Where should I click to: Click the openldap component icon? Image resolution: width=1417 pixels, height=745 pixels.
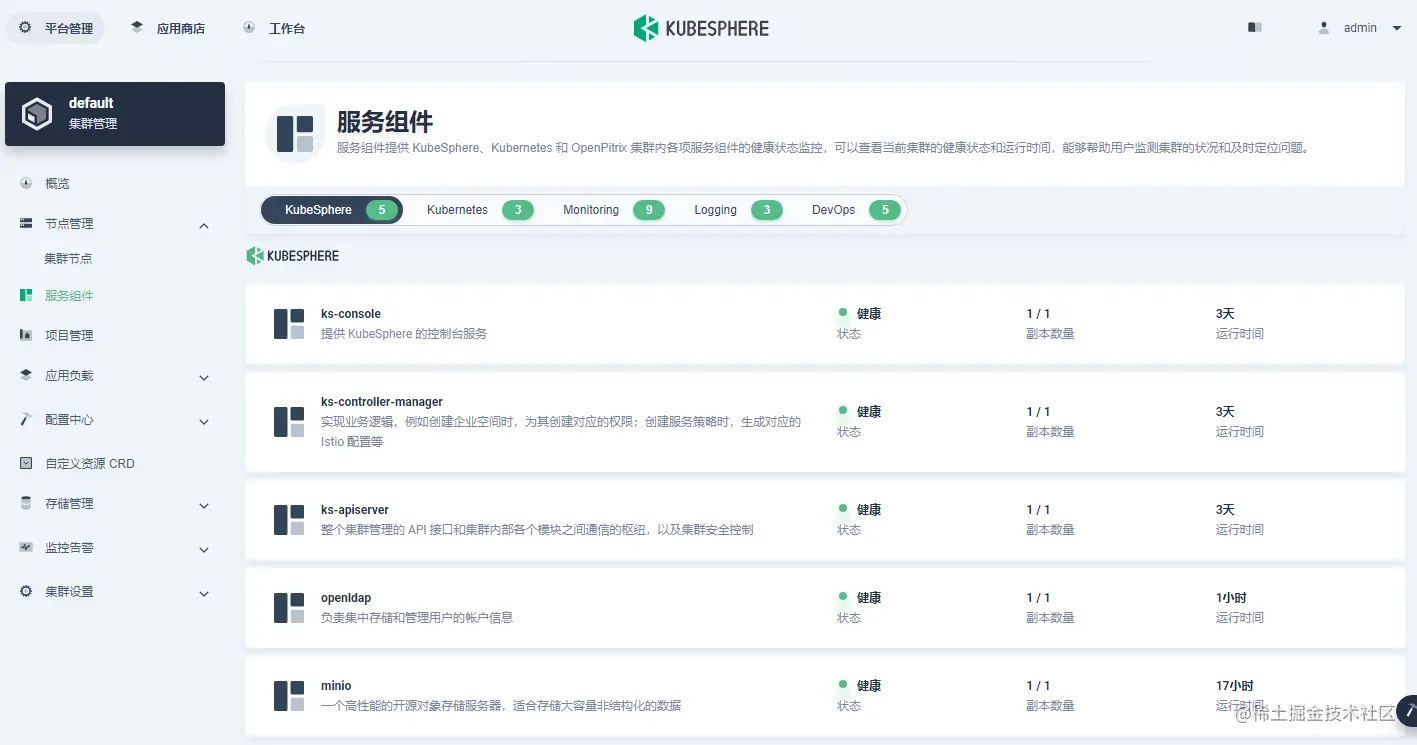(x=289, y=608)
